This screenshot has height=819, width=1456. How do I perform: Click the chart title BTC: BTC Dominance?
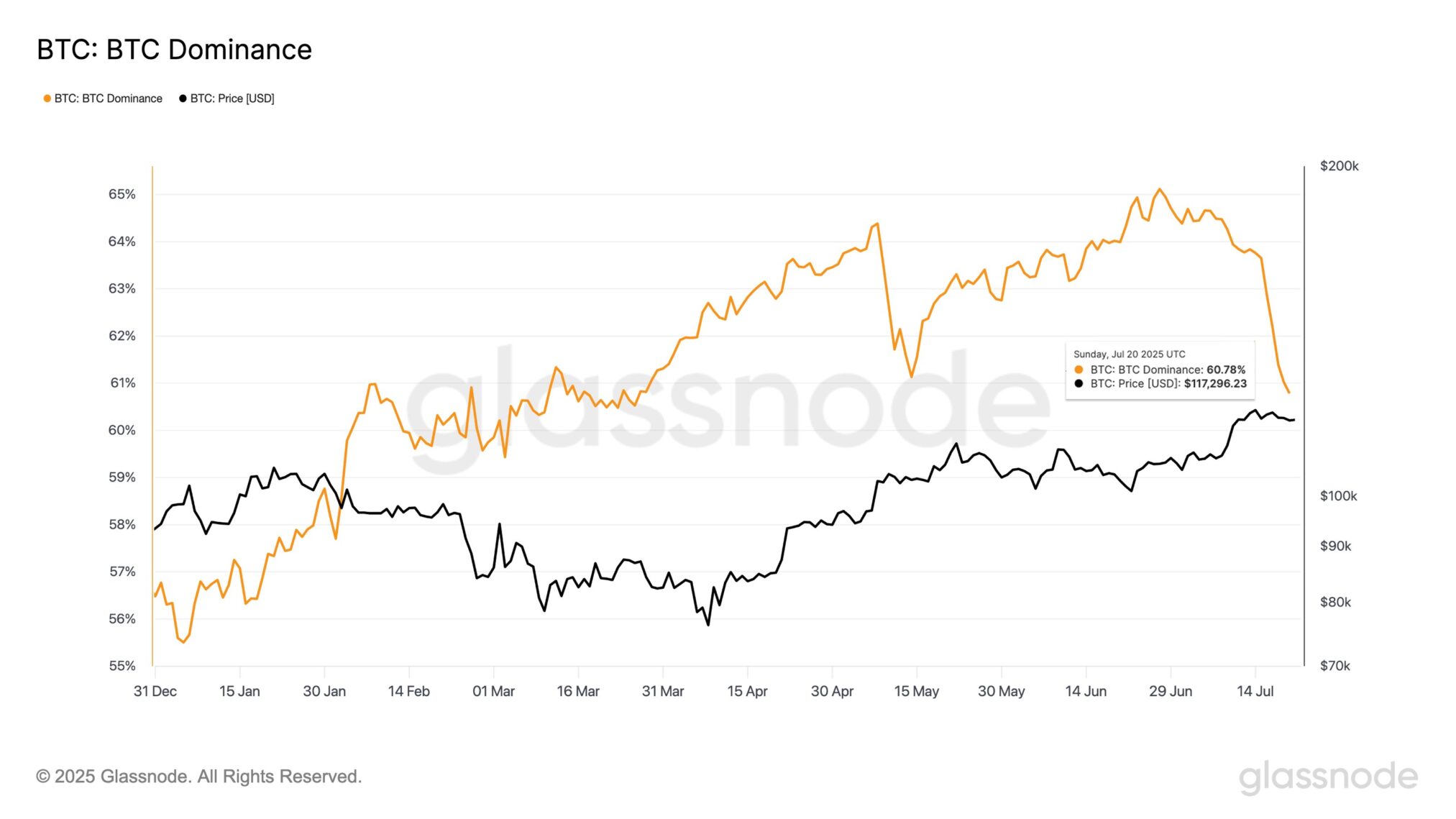(x=174, y=50)
